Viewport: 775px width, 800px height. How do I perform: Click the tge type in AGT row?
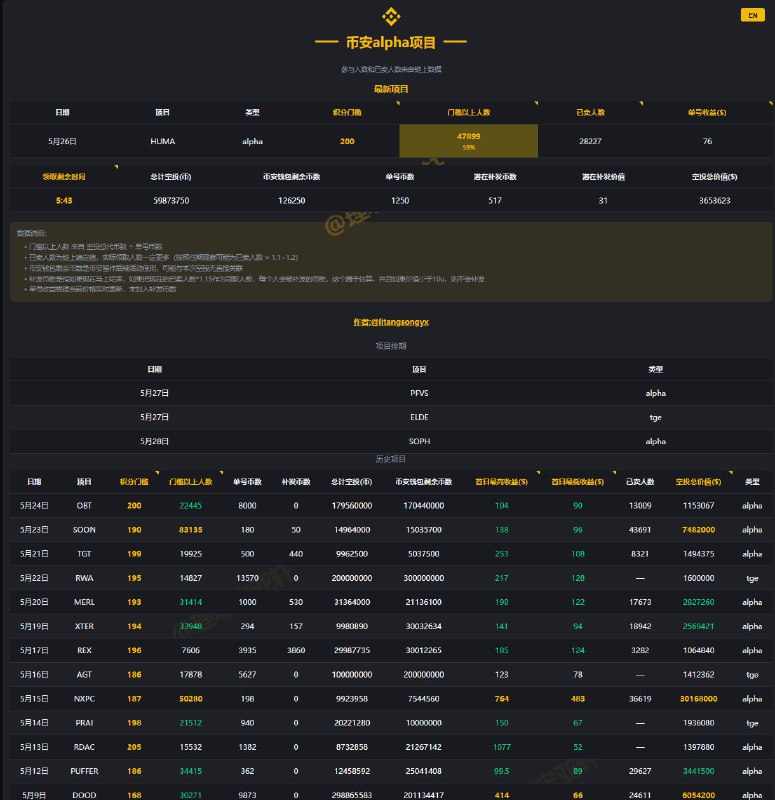752,675
